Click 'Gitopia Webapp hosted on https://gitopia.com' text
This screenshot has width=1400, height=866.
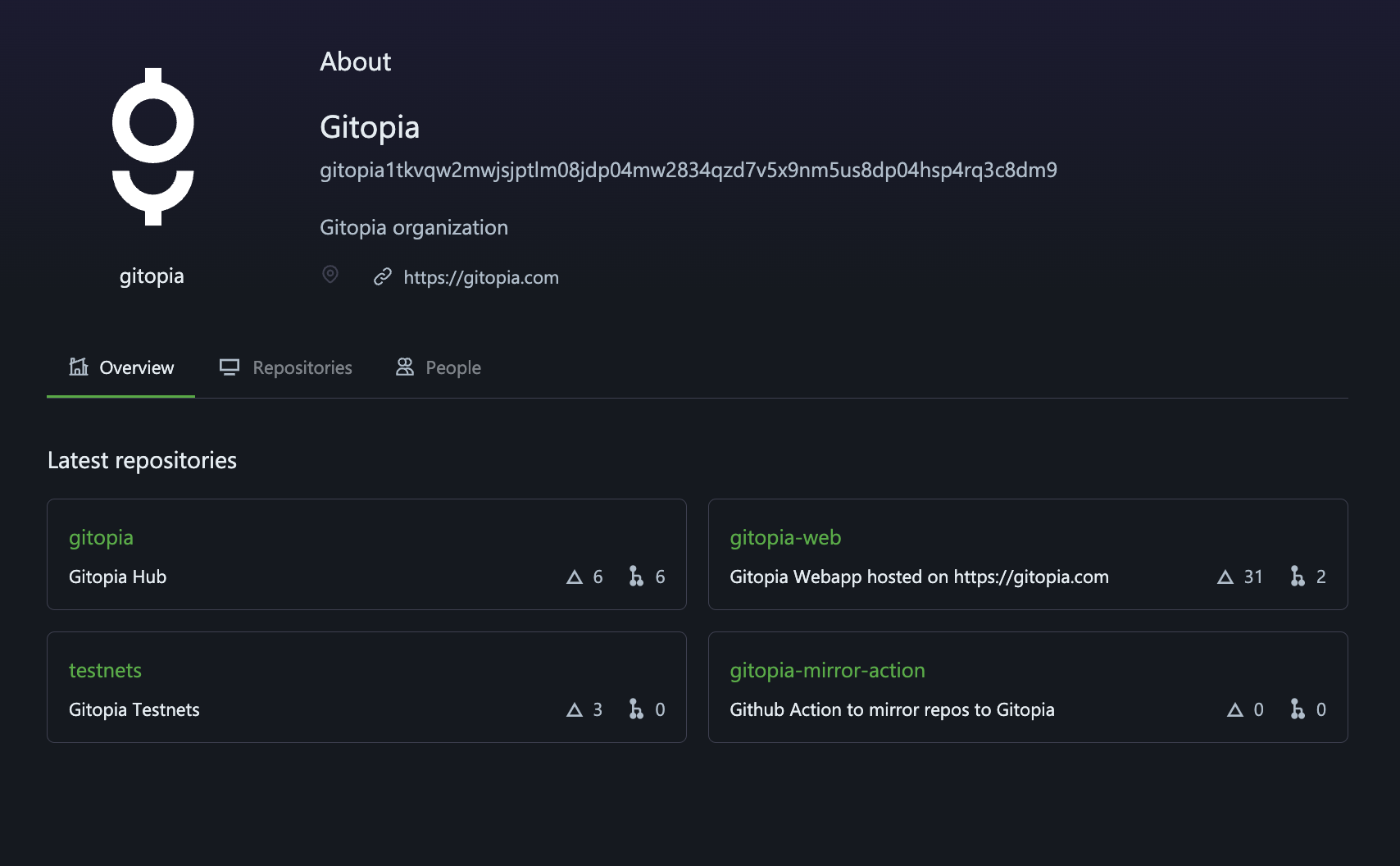(x=919, y=577)
